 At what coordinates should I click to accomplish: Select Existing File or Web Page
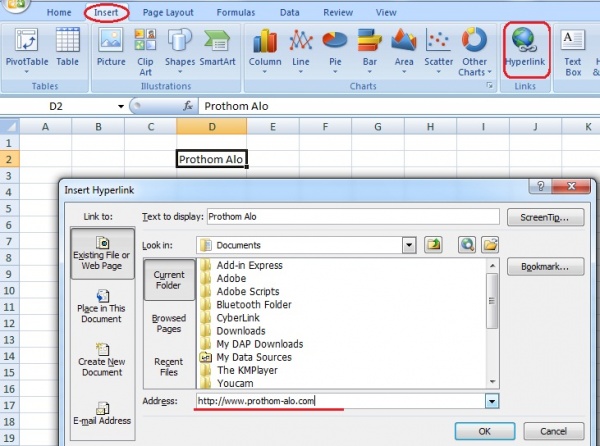coord(102,253)
